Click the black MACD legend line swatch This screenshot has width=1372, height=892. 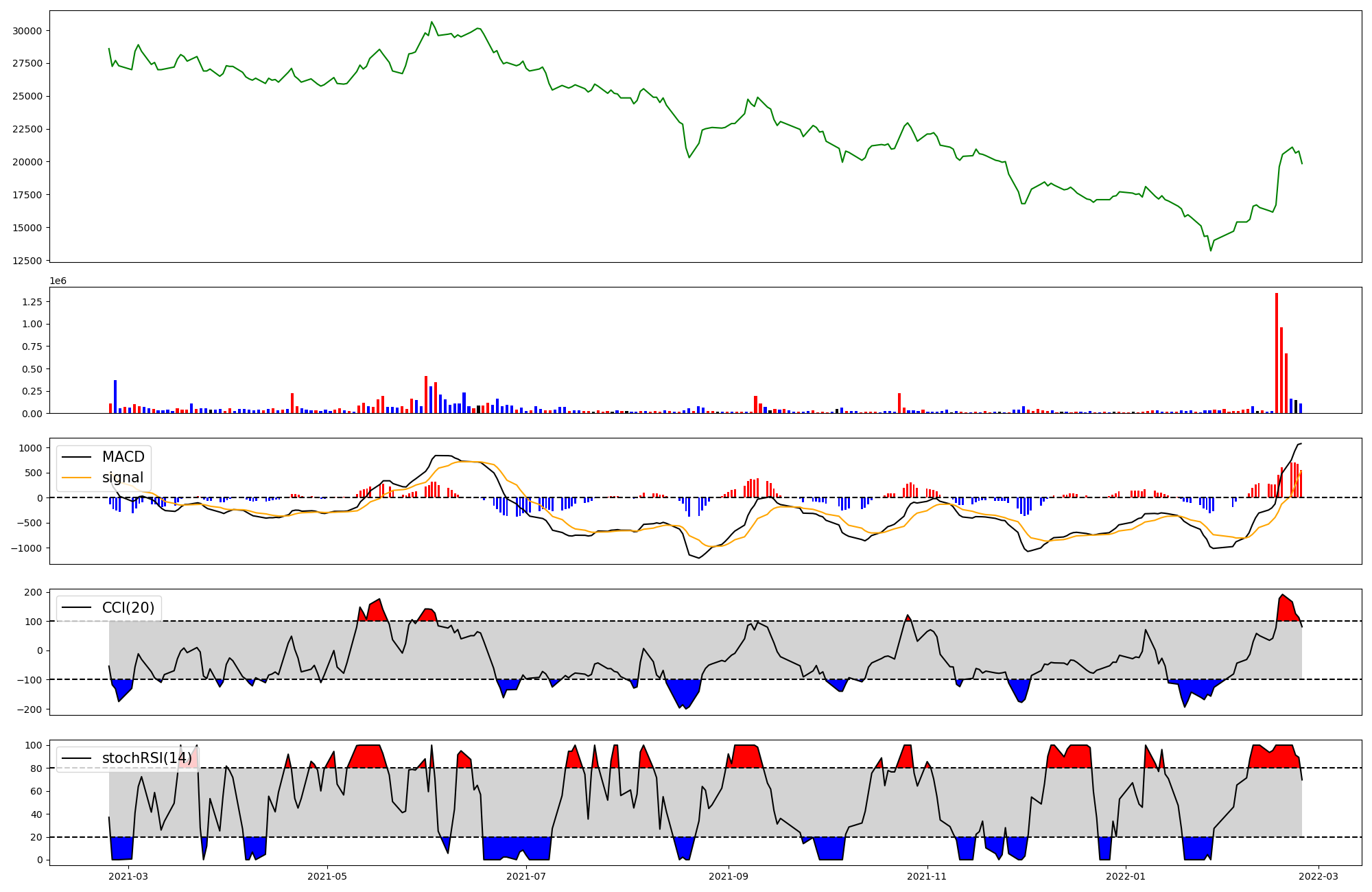point(76,457)
